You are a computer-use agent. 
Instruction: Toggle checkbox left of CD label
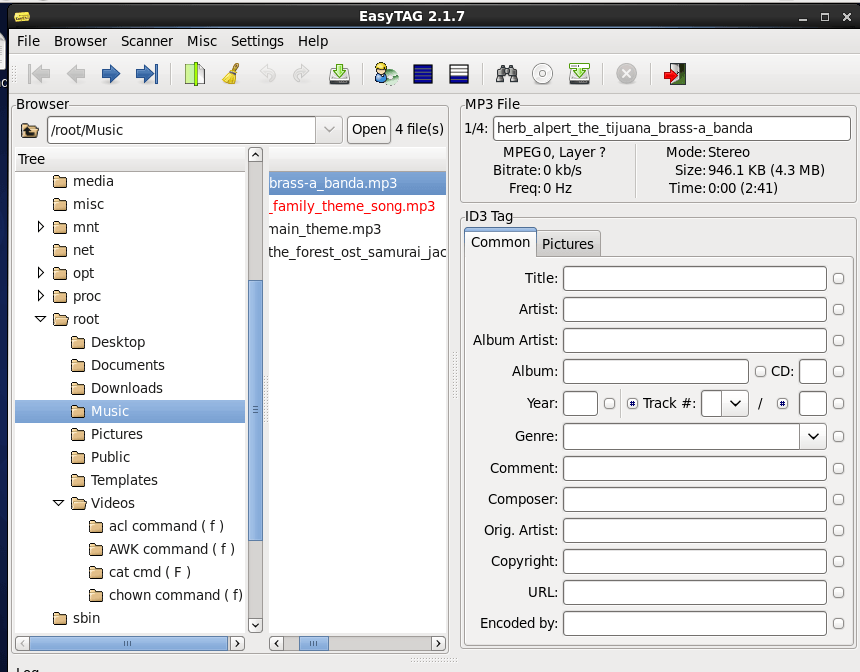pos(760,372)
